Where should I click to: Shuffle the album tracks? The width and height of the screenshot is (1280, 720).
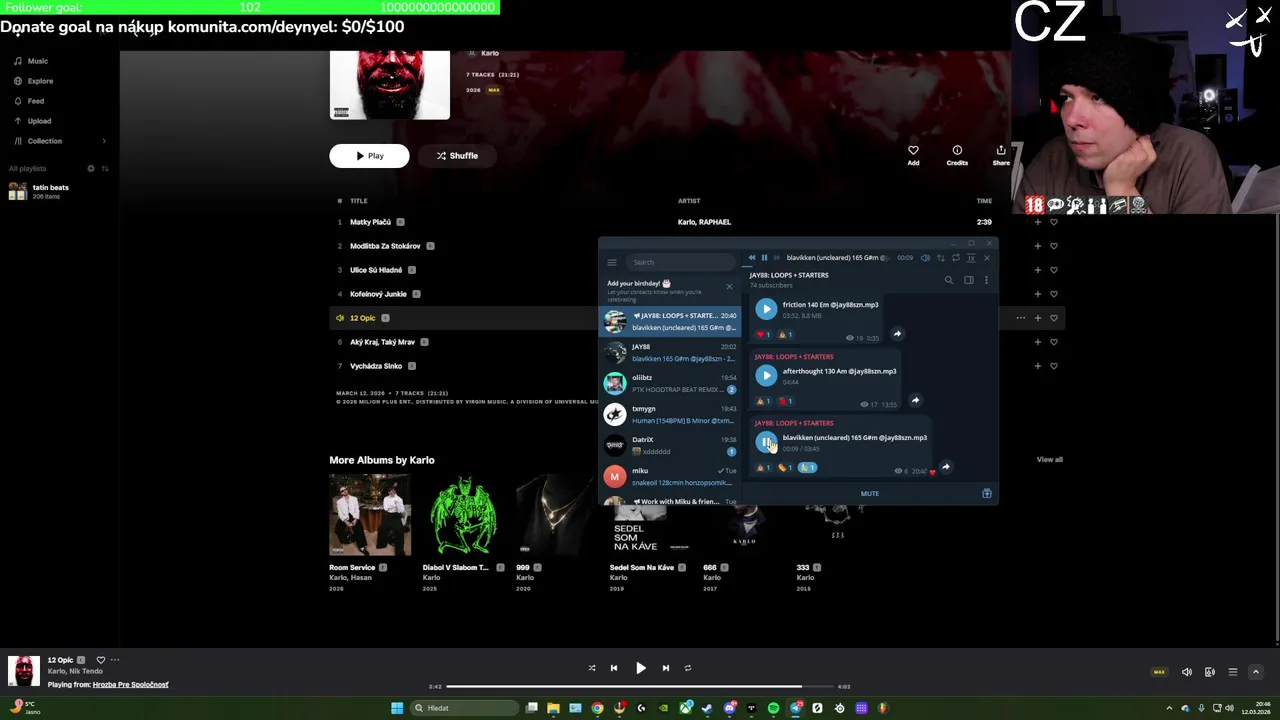coord(457,156)
